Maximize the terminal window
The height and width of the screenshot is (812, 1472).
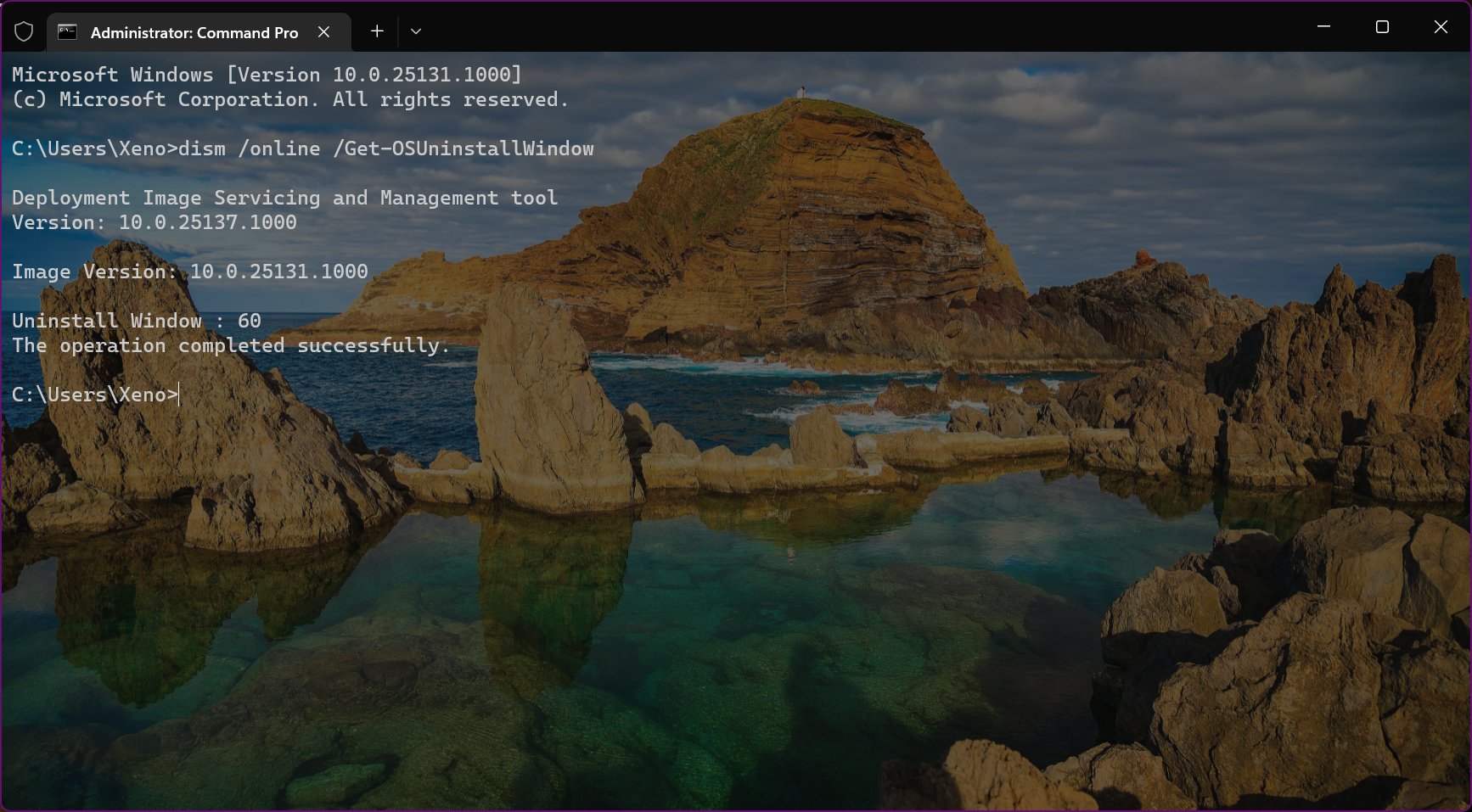1382,27
